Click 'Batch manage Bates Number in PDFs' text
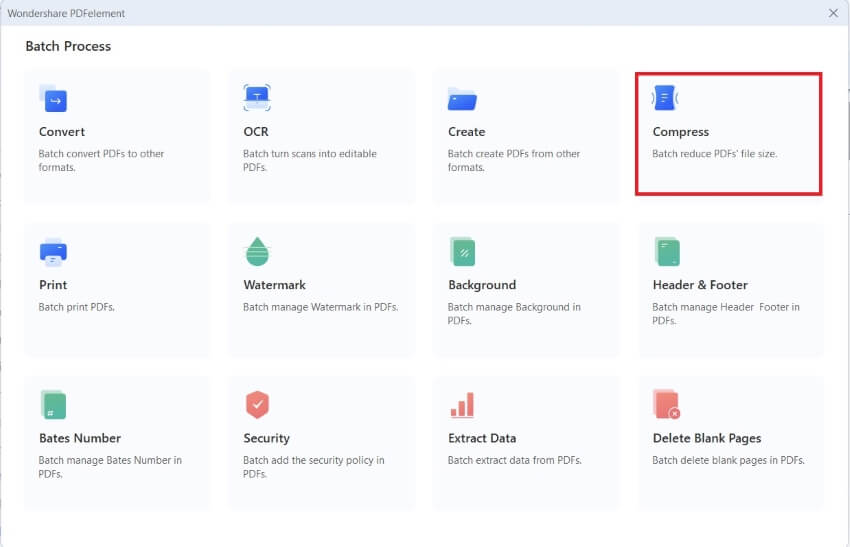The image size is (850, 547). click(x=110, y=467)
